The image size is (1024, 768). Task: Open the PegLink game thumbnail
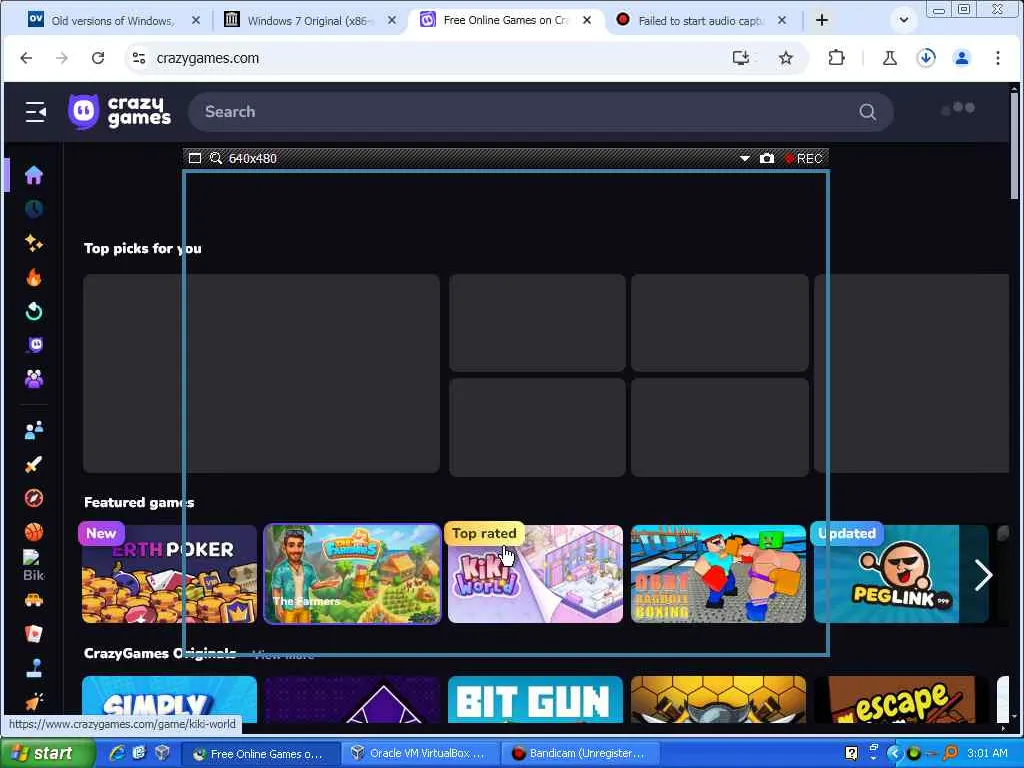coord(901,573)
